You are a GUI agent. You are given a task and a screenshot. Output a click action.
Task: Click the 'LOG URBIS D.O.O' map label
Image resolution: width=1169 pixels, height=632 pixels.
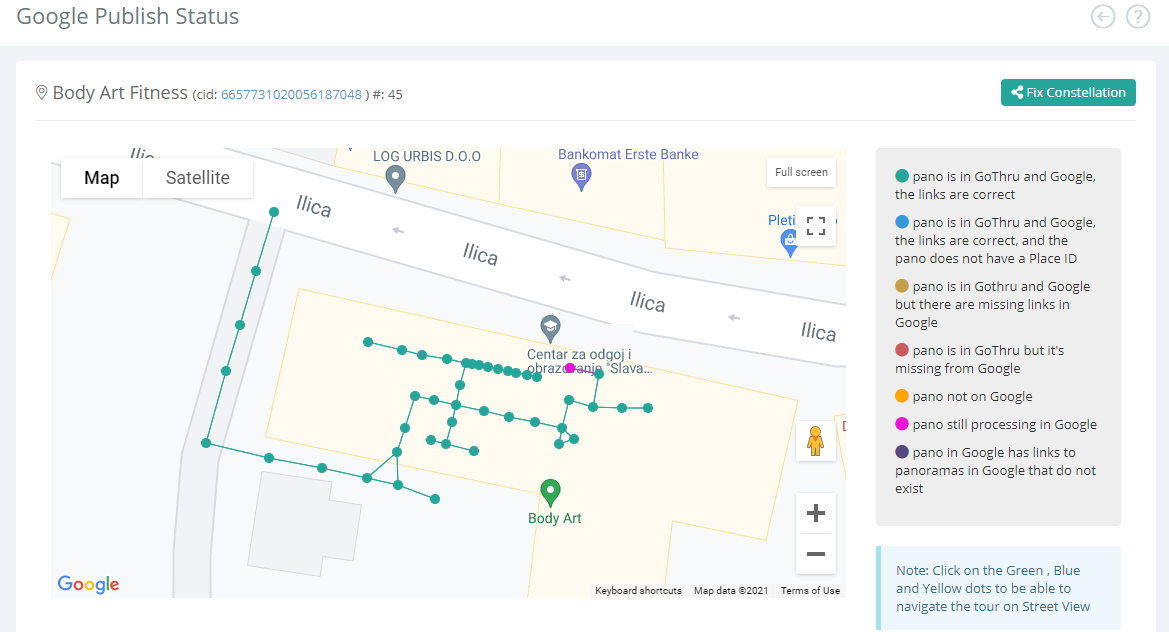pos(426,157)
